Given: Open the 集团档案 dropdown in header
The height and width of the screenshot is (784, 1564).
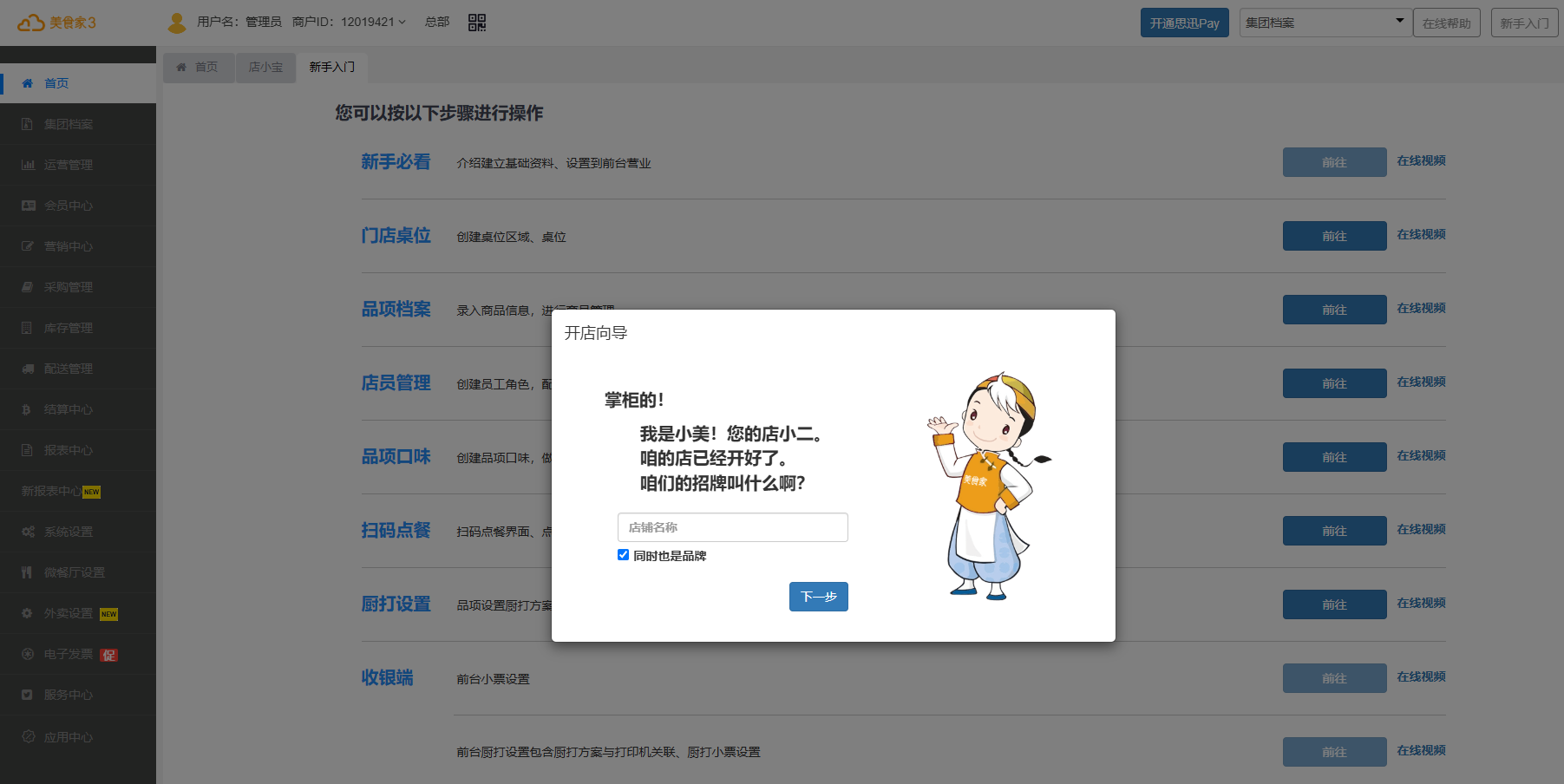Looking at the screenshot, I should coord(1324,23).
